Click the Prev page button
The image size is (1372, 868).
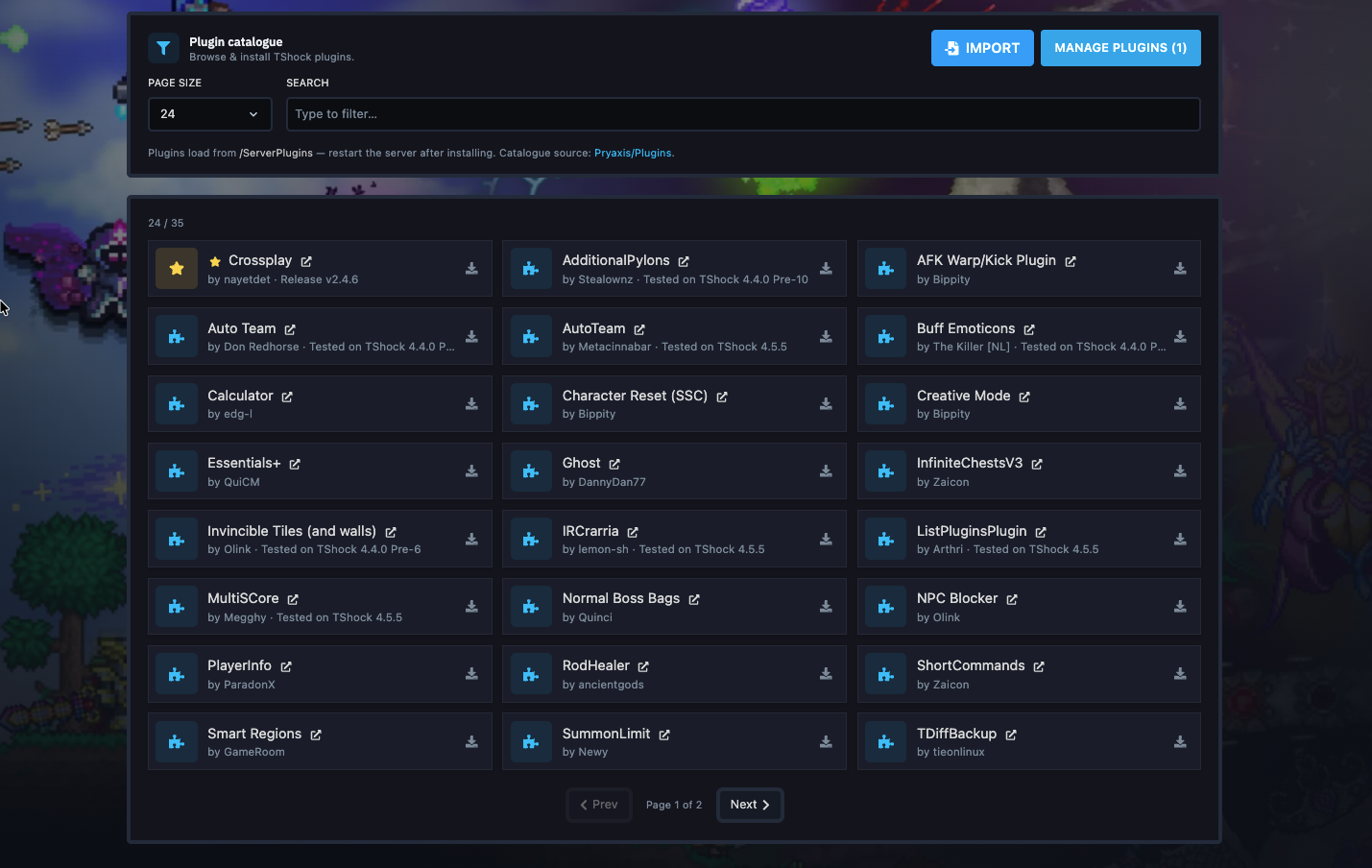(x=599, y=805)
